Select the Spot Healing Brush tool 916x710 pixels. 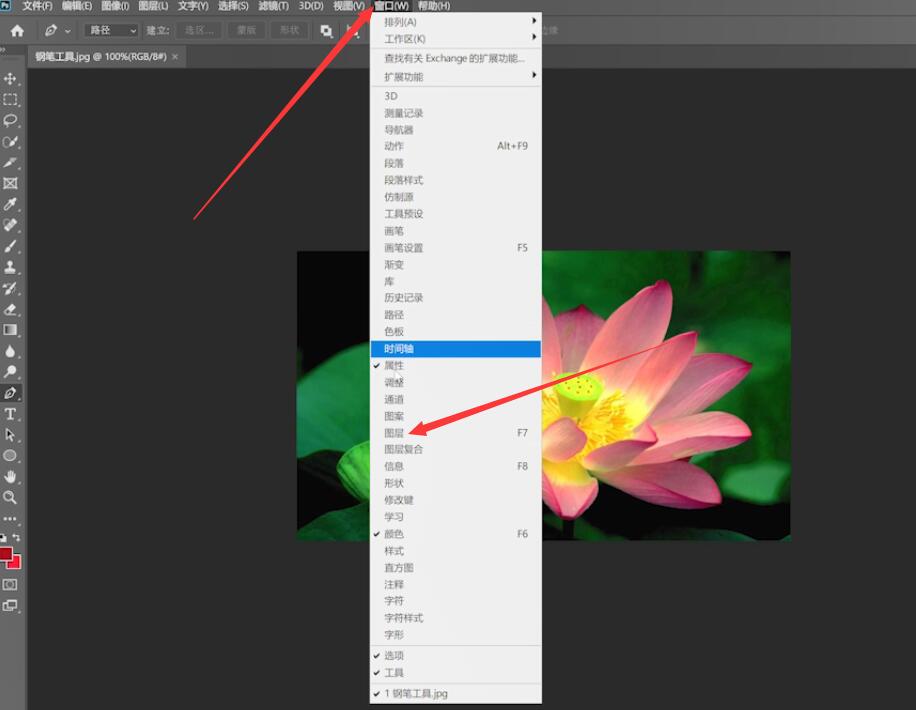10,225
